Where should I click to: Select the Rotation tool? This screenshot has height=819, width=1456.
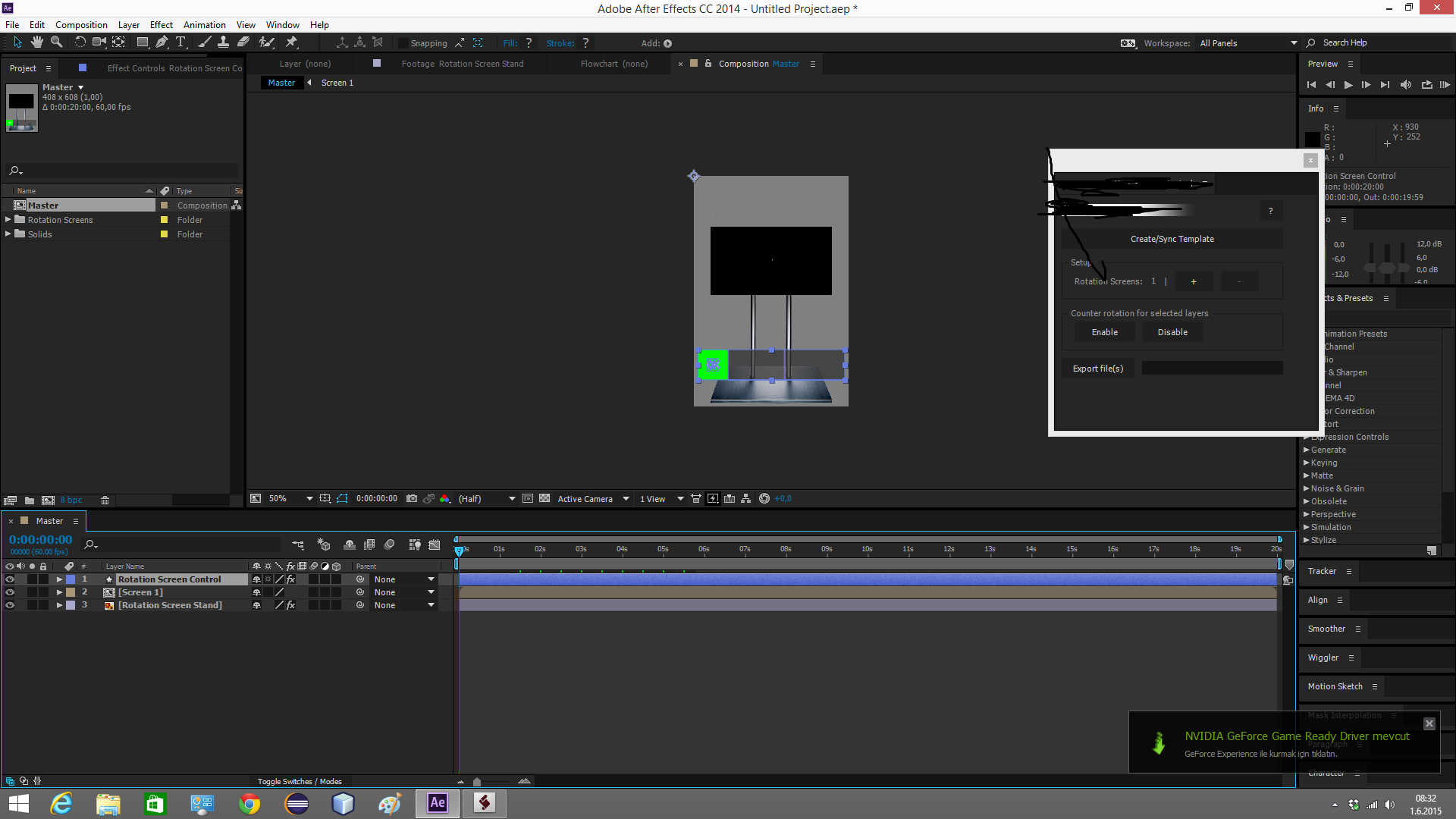coord(80,42)
